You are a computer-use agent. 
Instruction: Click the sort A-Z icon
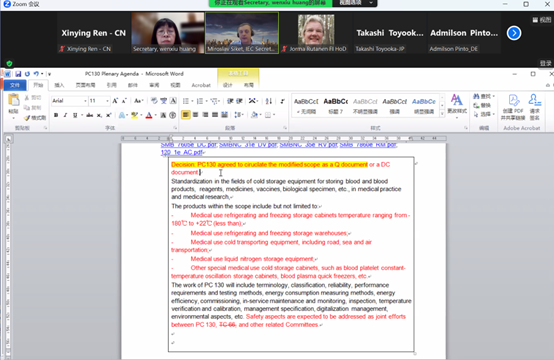pos(269,101)
